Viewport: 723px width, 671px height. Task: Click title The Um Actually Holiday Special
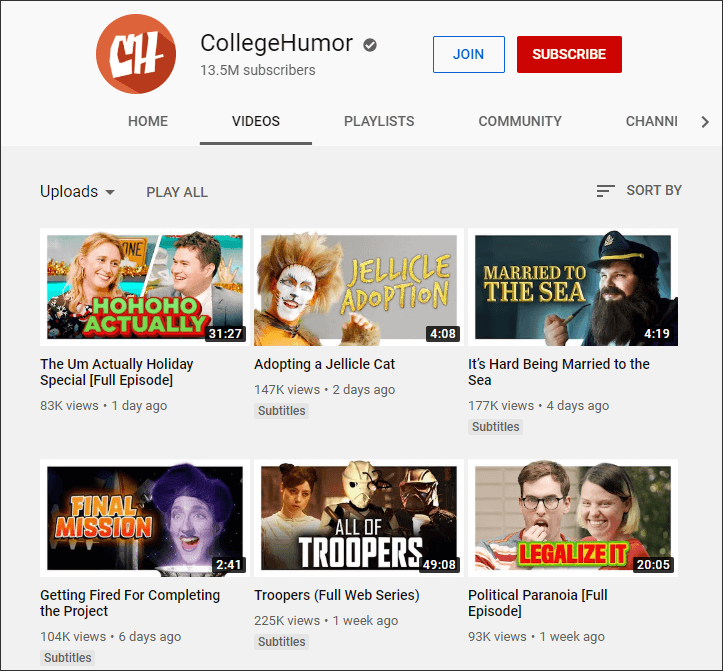[117, 372]
